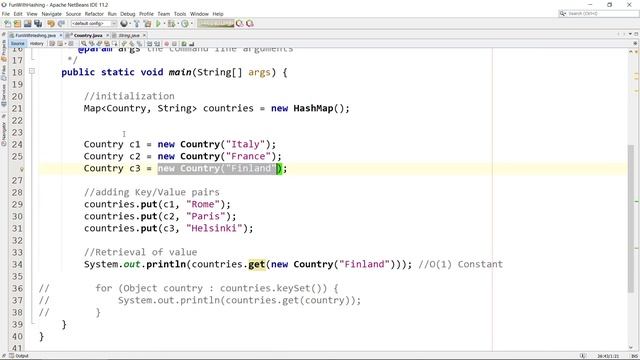Click the Stop Macro Recording square icon
640x360 pixels.
point(174,43)
